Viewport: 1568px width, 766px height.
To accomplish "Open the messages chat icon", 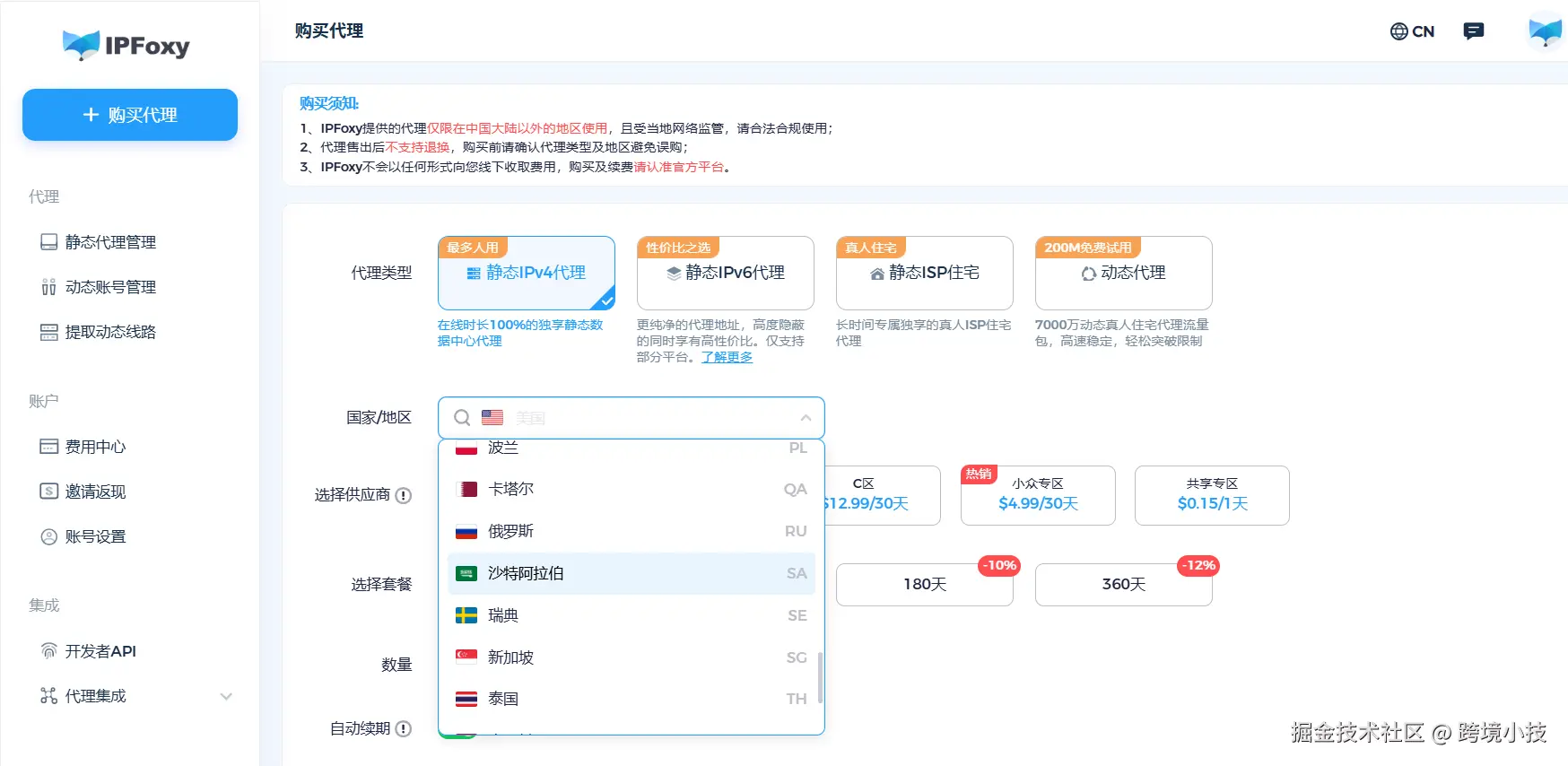I will point(1473,31).
